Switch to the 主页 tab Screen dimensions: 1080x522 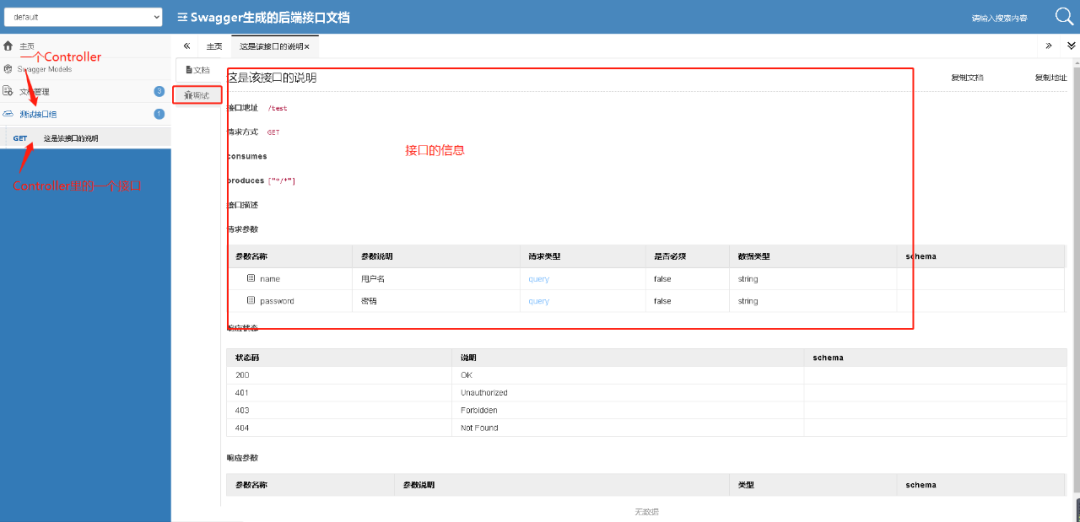point(214,46)
